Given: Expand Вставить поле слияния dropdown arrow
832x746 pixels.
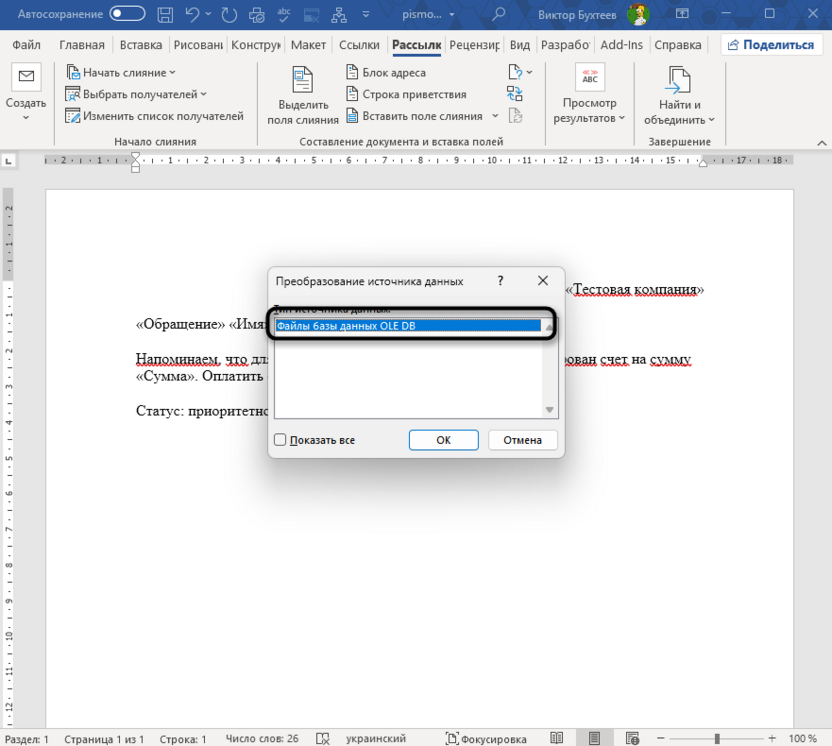Looking at the screenshot, I should click(495, 116).
